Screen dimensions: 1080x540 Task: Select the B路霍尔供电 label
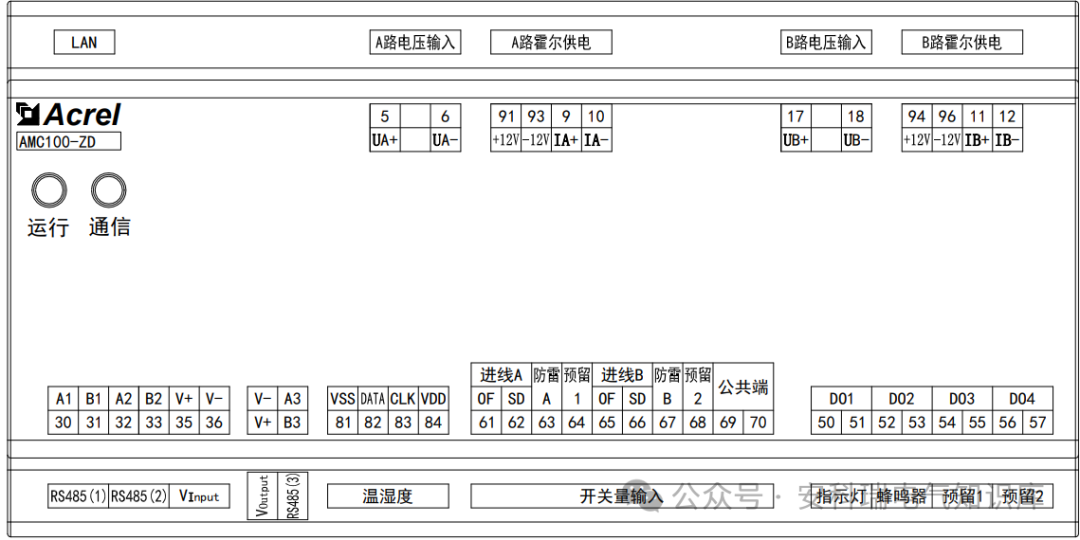[962, 42]
